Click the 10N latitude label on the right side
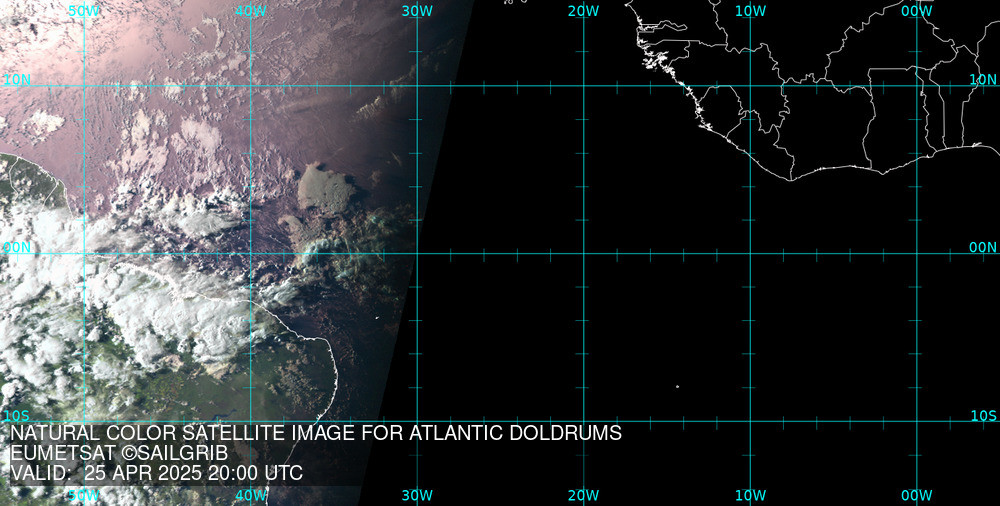 point(983,80)
